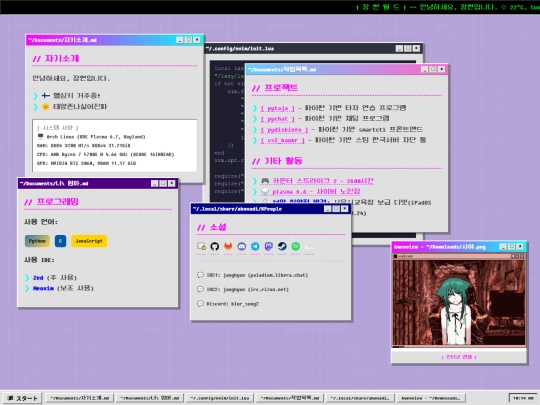540x405 pixels.
Task: Open the Spotify green icon
Action: coord(295,246)
